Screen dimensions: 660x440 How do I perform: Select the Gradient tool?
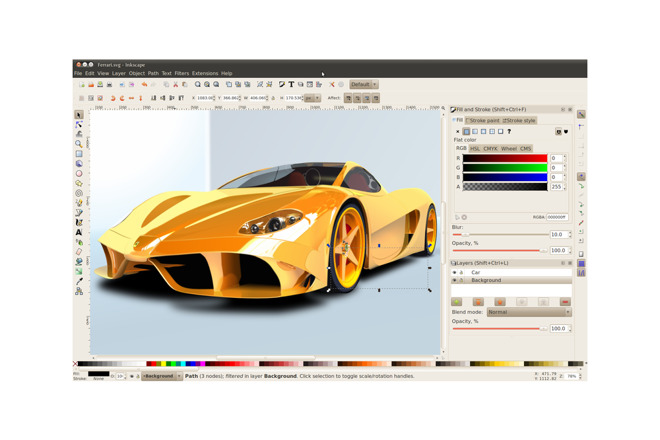79,272
